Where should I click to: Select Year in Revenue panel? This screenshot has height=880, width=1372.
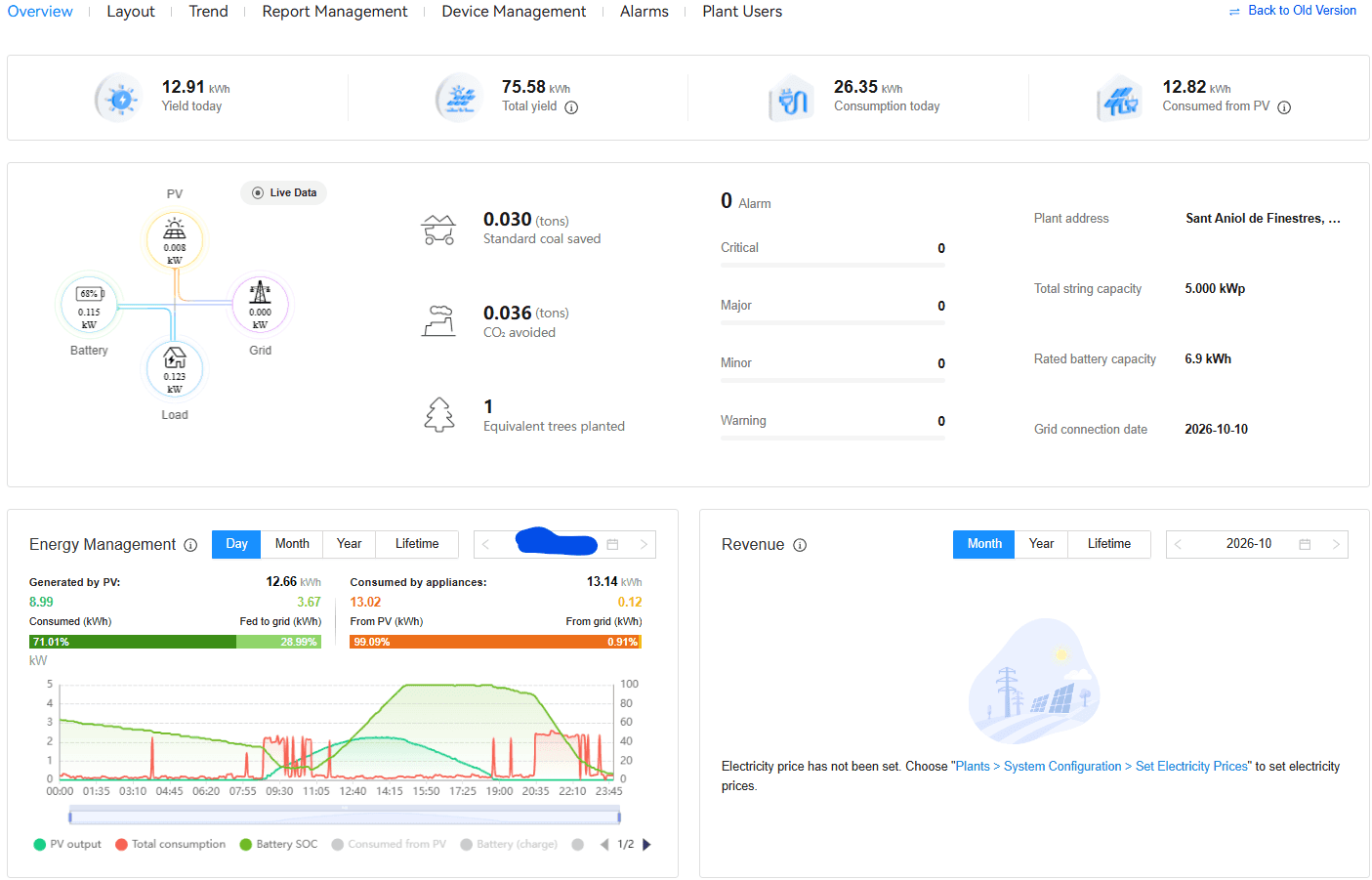point(1041,544)
